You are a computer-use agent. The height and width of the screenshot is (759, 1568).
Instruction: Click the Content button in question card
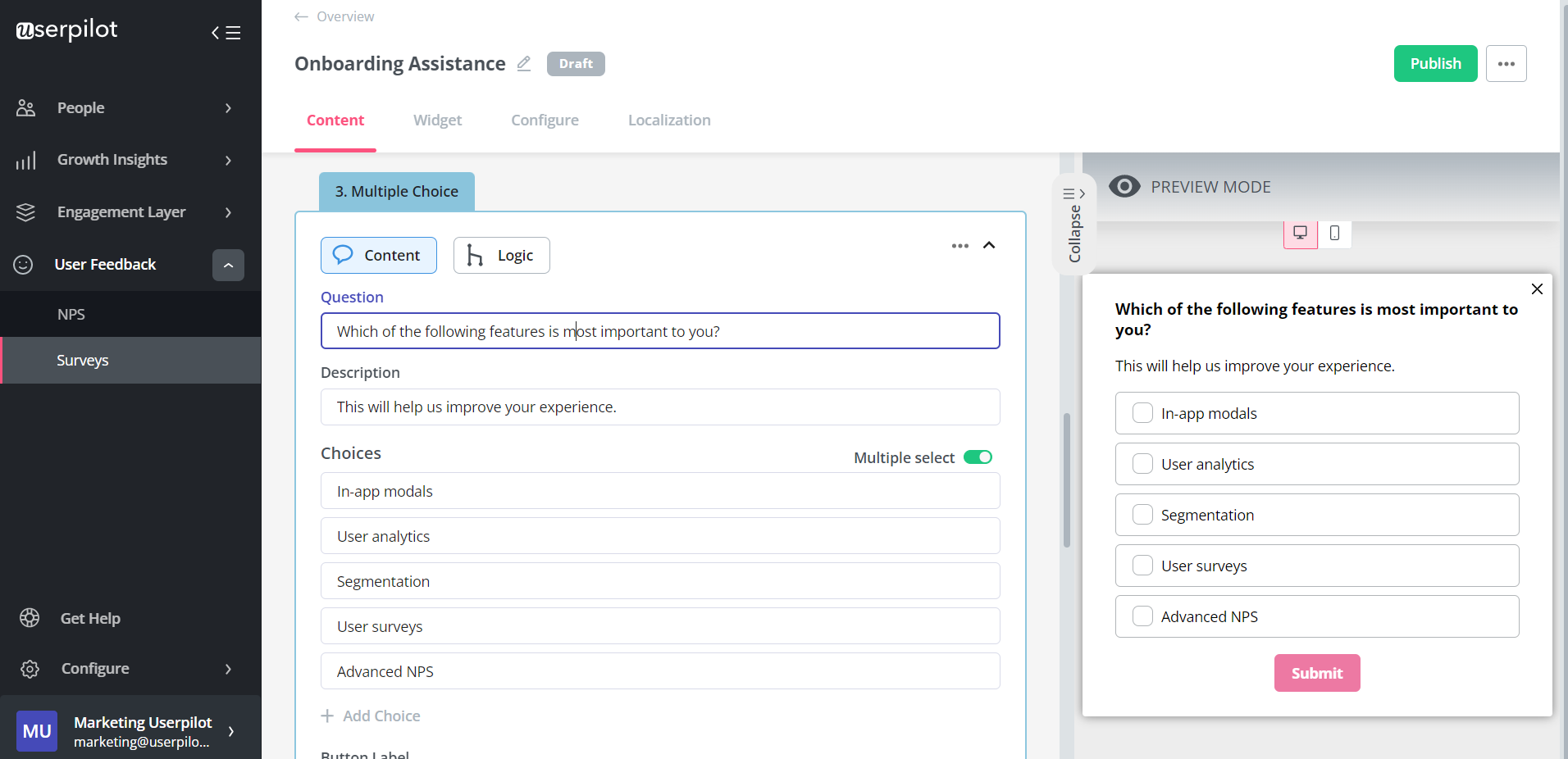click(379, 256)
